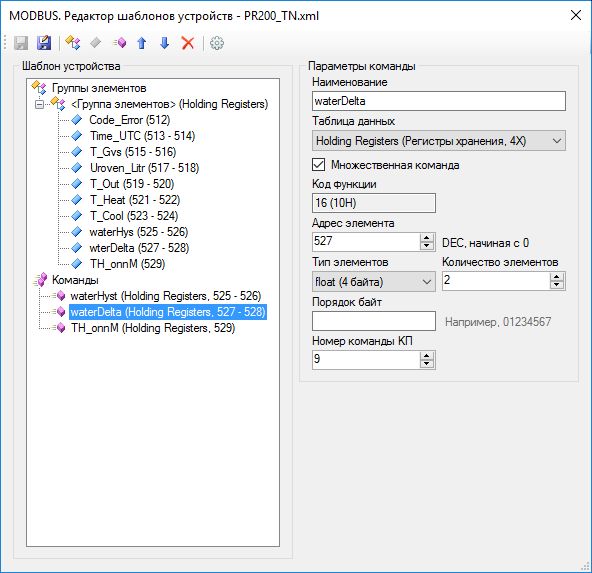Click the greyed add element diamond icon
This screenshot has height=573, width=592.
96,43
